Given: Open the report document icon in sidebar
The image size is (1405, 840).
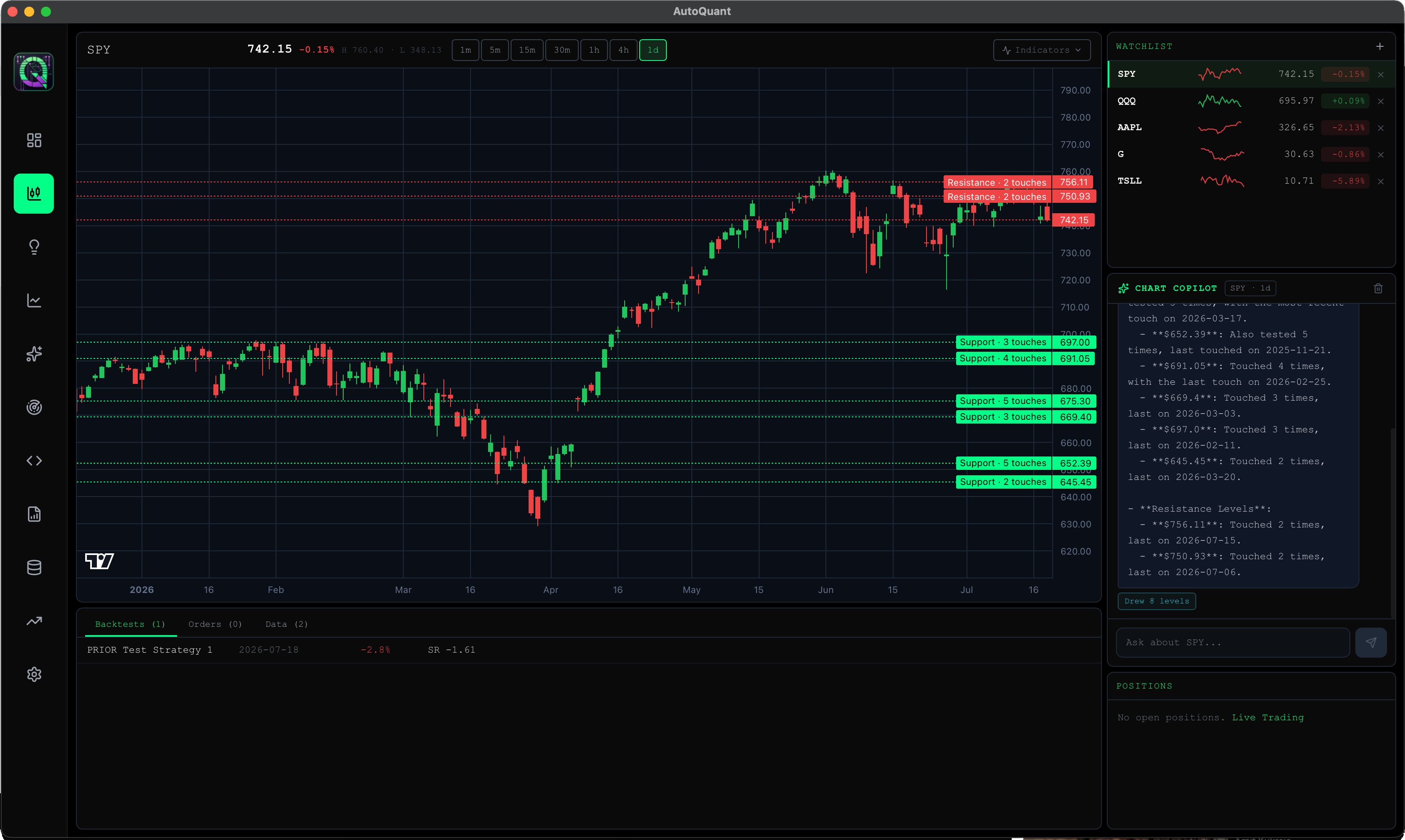Looking at the screenshot, I should tap(34, 514).
